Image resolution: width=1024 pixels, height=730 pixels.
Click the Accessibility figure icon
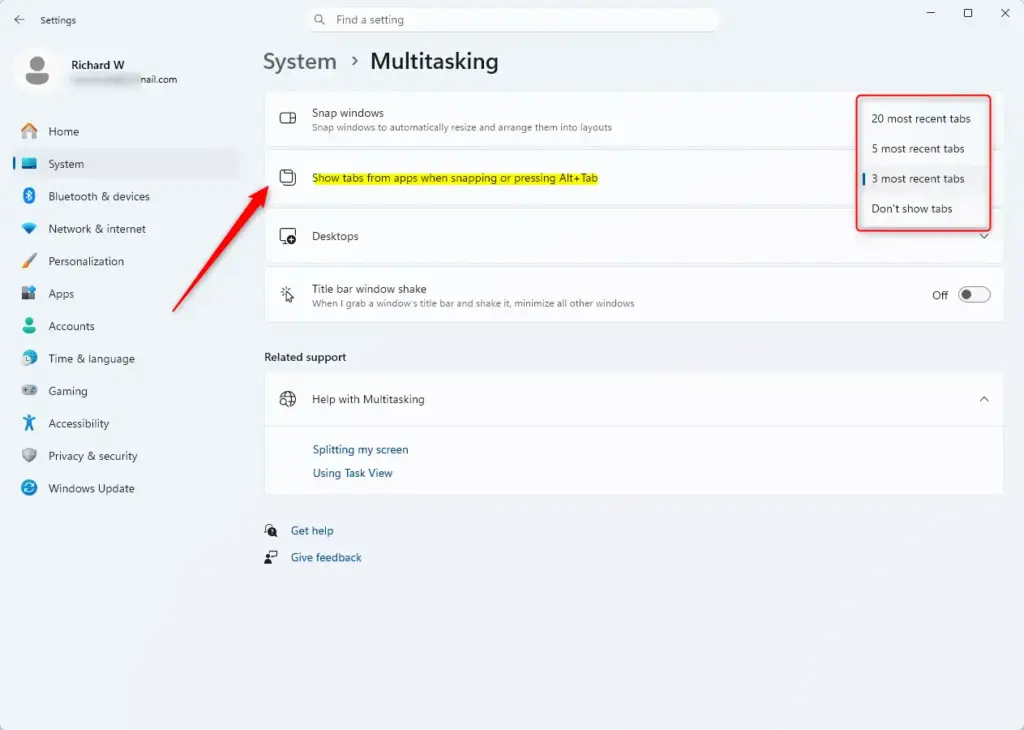29,422
